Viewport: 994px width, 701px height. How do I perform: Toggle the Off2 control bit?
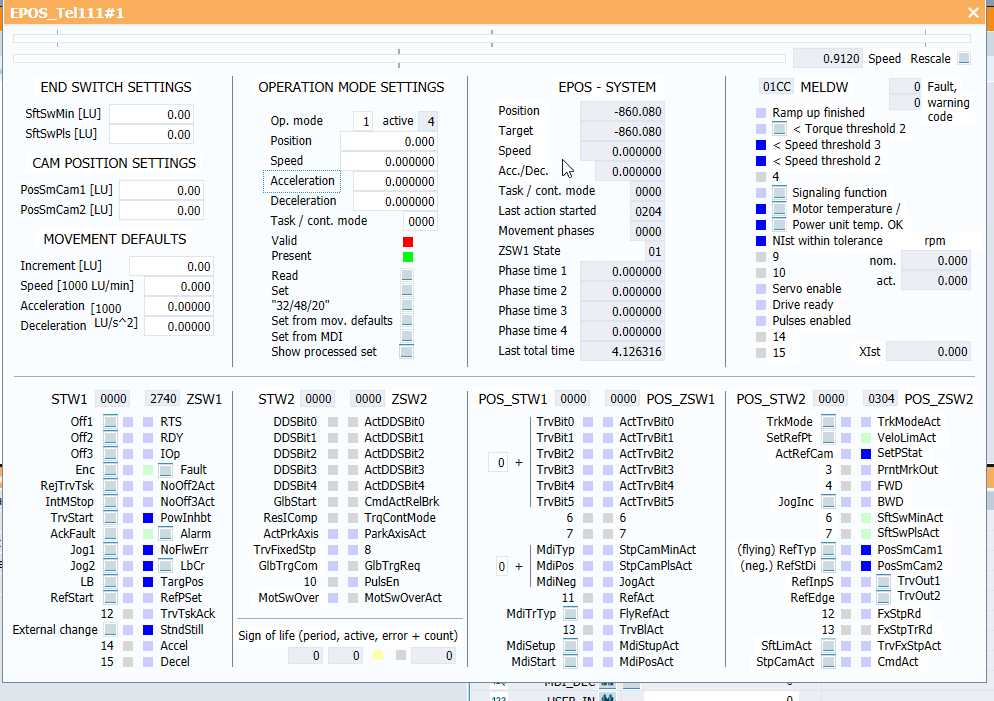click(x=110, y=437)
